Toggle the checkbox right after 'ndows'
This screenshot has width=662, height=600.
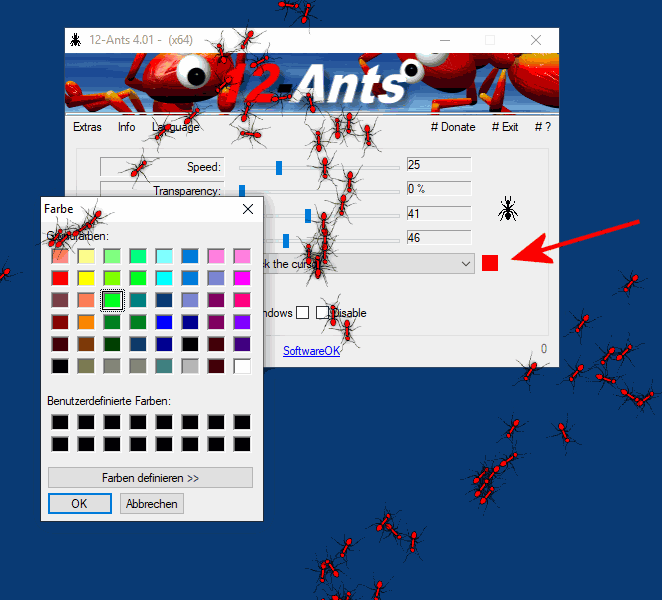click(x=302, y=313)
